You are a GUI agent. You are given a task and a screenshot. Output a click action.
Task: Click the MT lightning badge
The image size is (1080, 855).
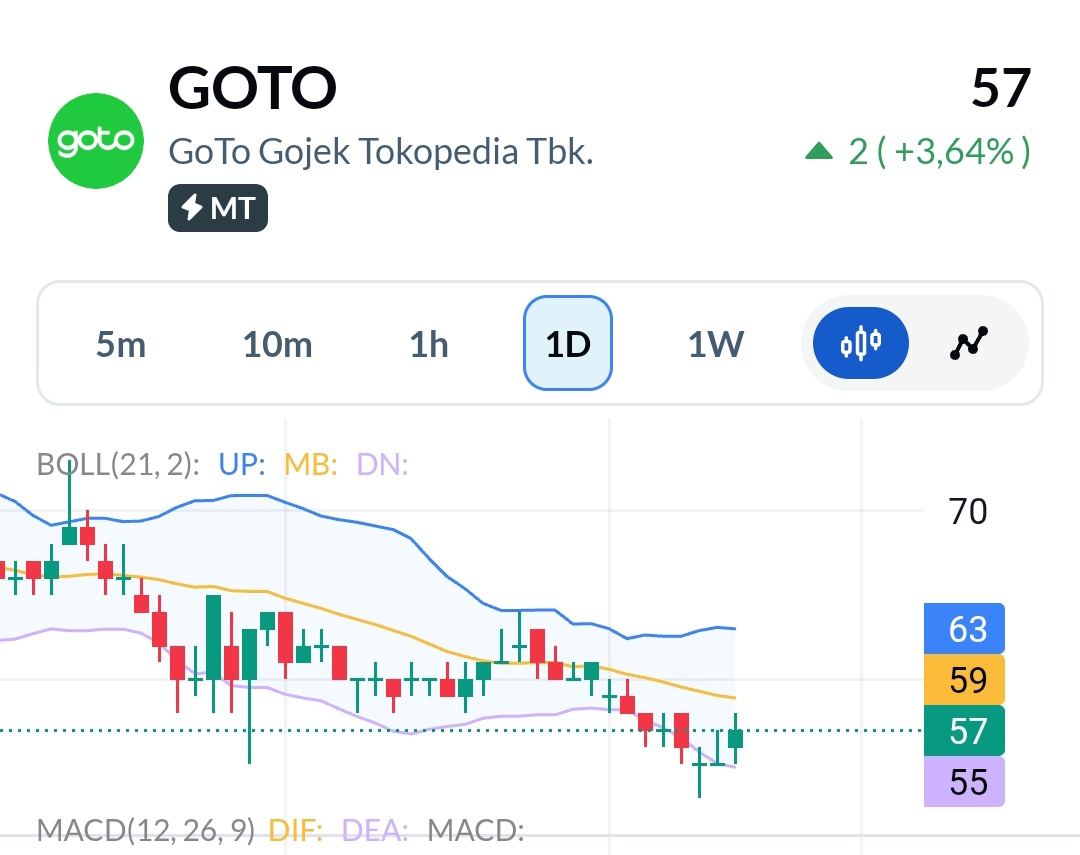tap(218, 208)
